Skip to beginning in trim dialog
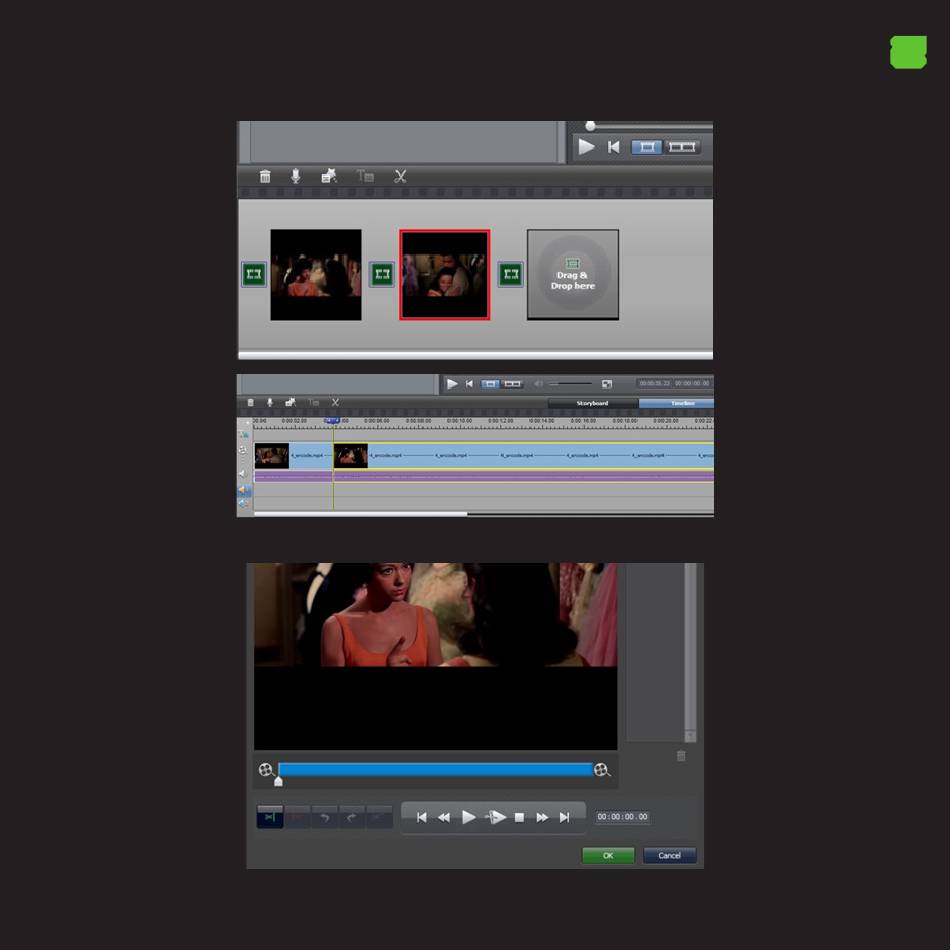The image size is (950, 950). (422, 817)
